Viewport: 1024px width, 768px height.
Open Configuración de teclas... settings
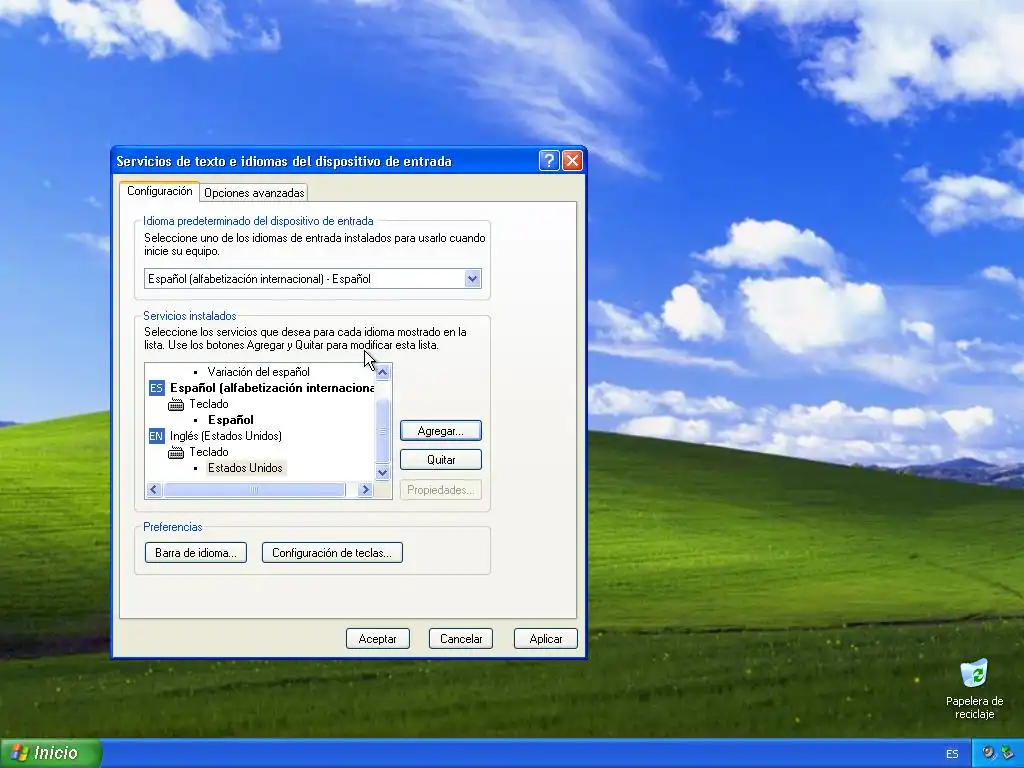[332, 552]
